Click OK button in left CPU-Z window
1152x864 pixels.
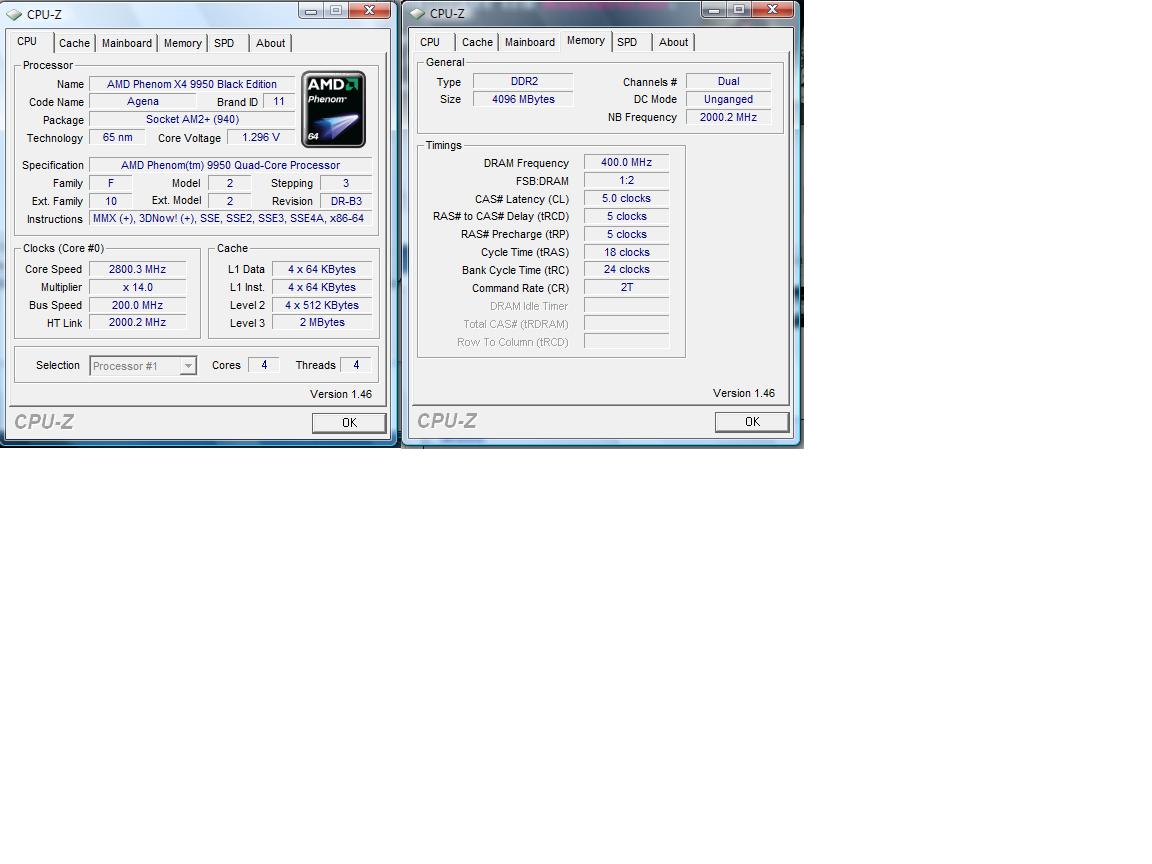point(349,422)
